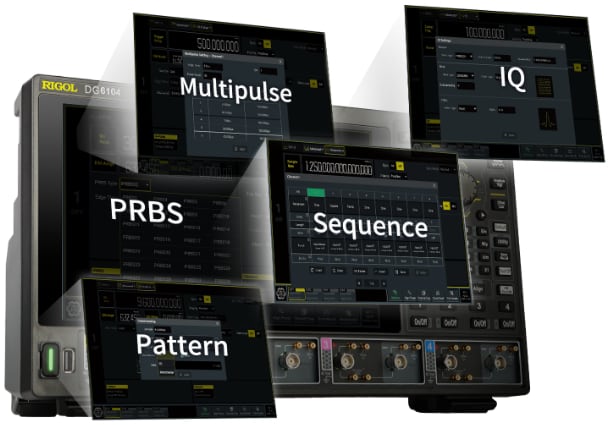Close the Sequence editor dialog

(x=435, y=186)
